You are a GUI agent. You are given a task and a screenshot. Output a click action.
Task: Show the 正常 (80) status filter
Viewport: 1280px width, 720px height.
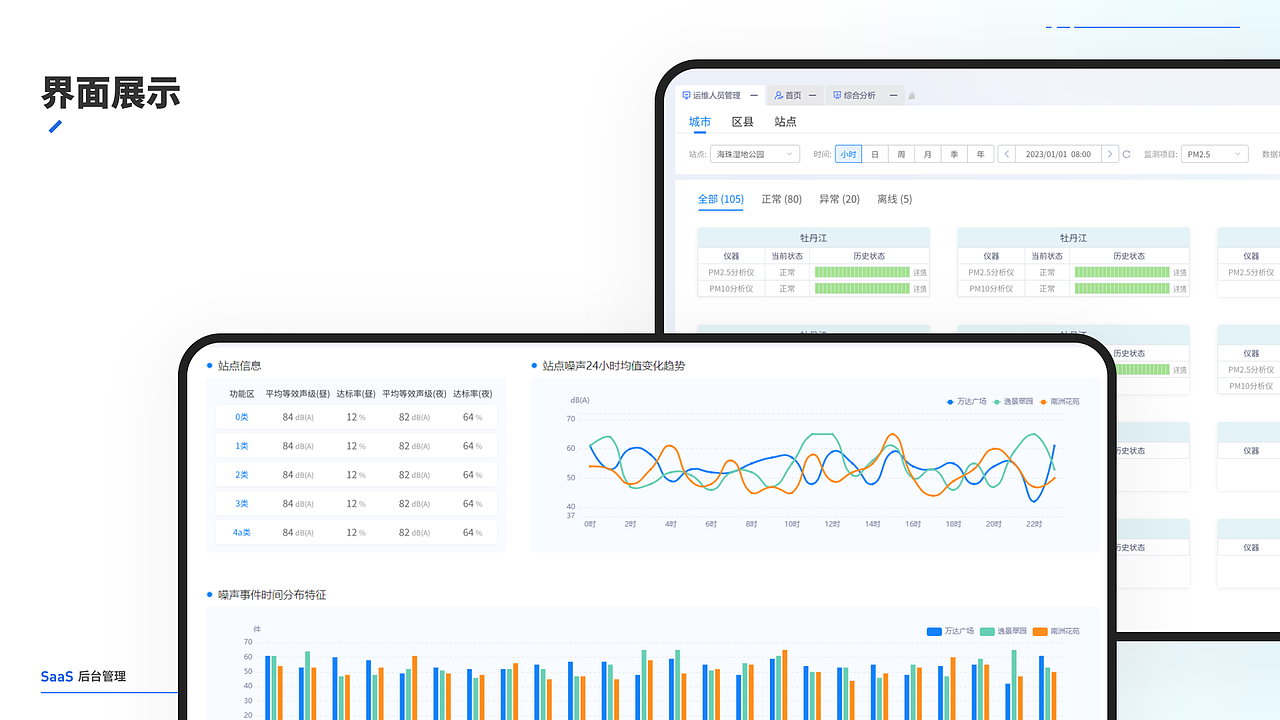point(782,199)
